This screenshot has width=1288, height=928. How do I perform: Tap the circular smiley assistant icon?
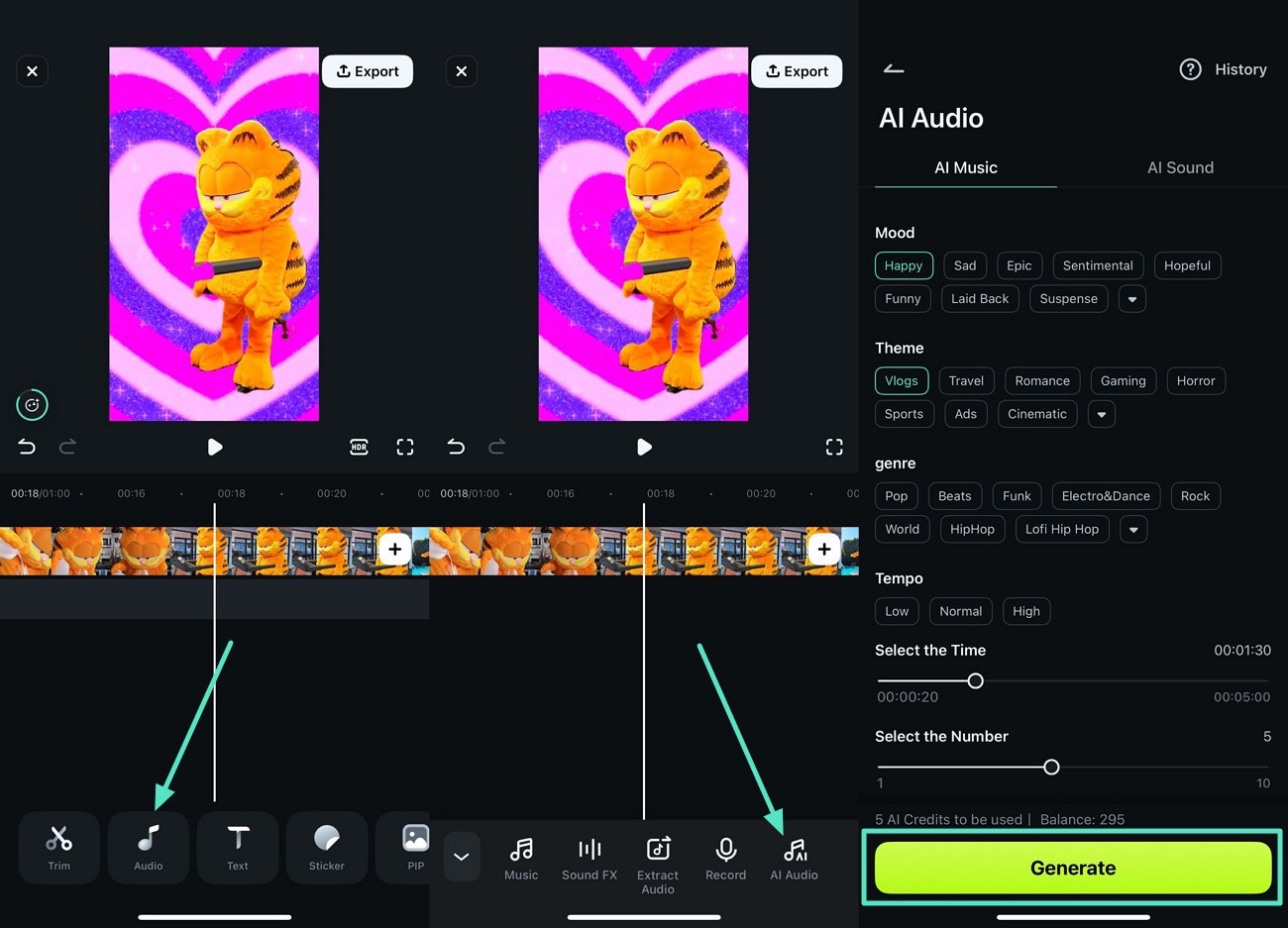(x=32, y=405)
